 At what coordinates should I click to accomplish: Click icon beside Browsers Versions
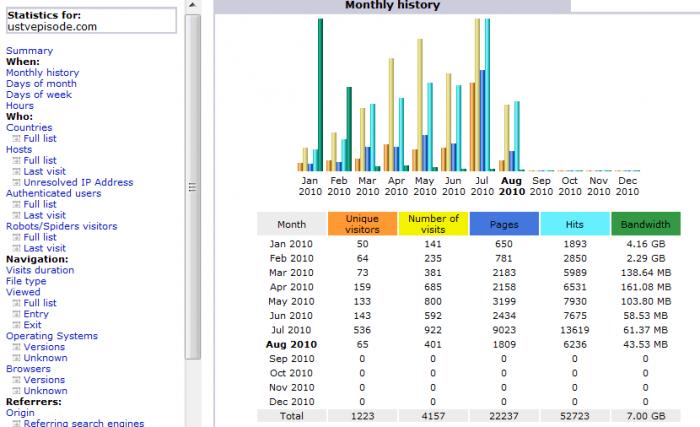(x=17, y=380)
